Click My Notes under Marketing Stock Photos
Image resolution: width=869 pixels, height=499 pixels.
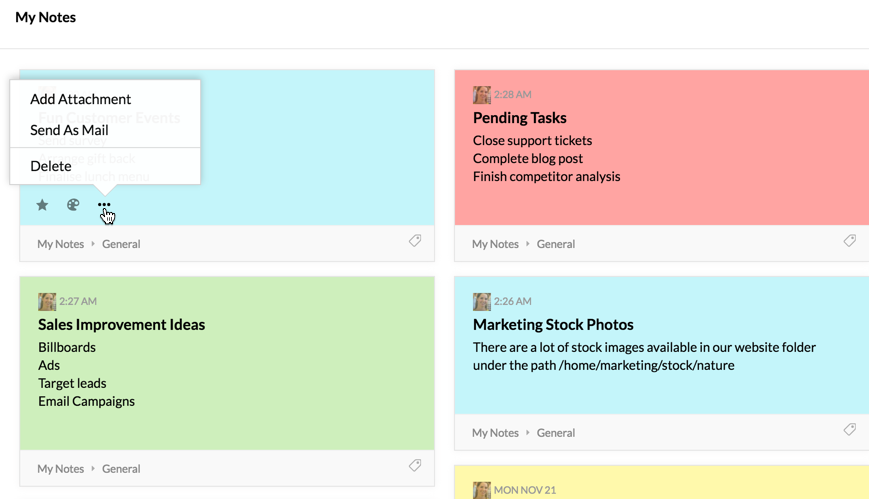(495, 433)
